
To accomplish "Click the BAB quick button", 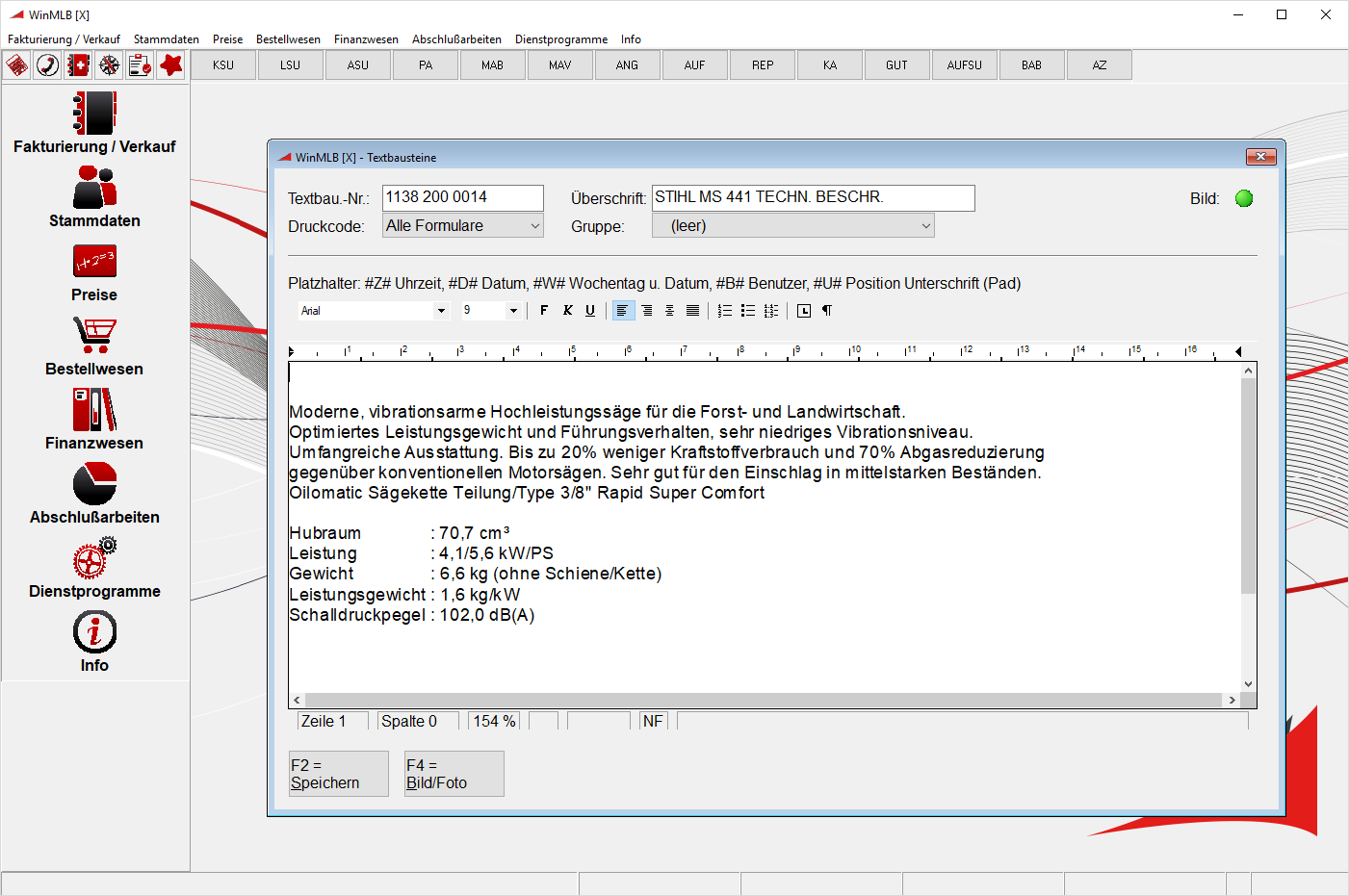I will [x=1032, y=65].
